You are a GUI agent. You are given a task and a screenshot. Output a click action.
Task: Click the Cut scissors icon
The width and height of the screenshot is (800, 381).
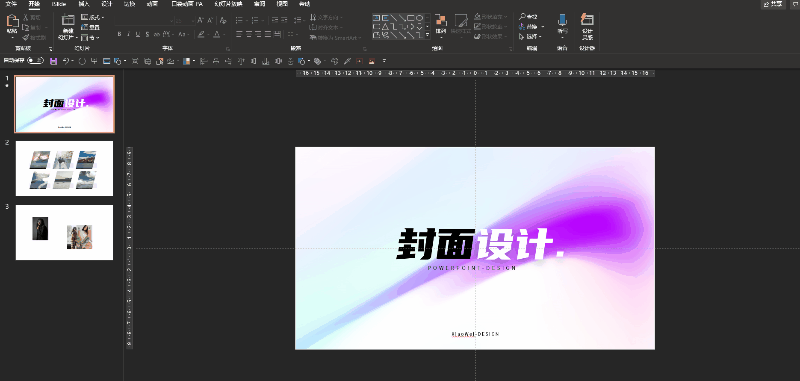(26, 17)
